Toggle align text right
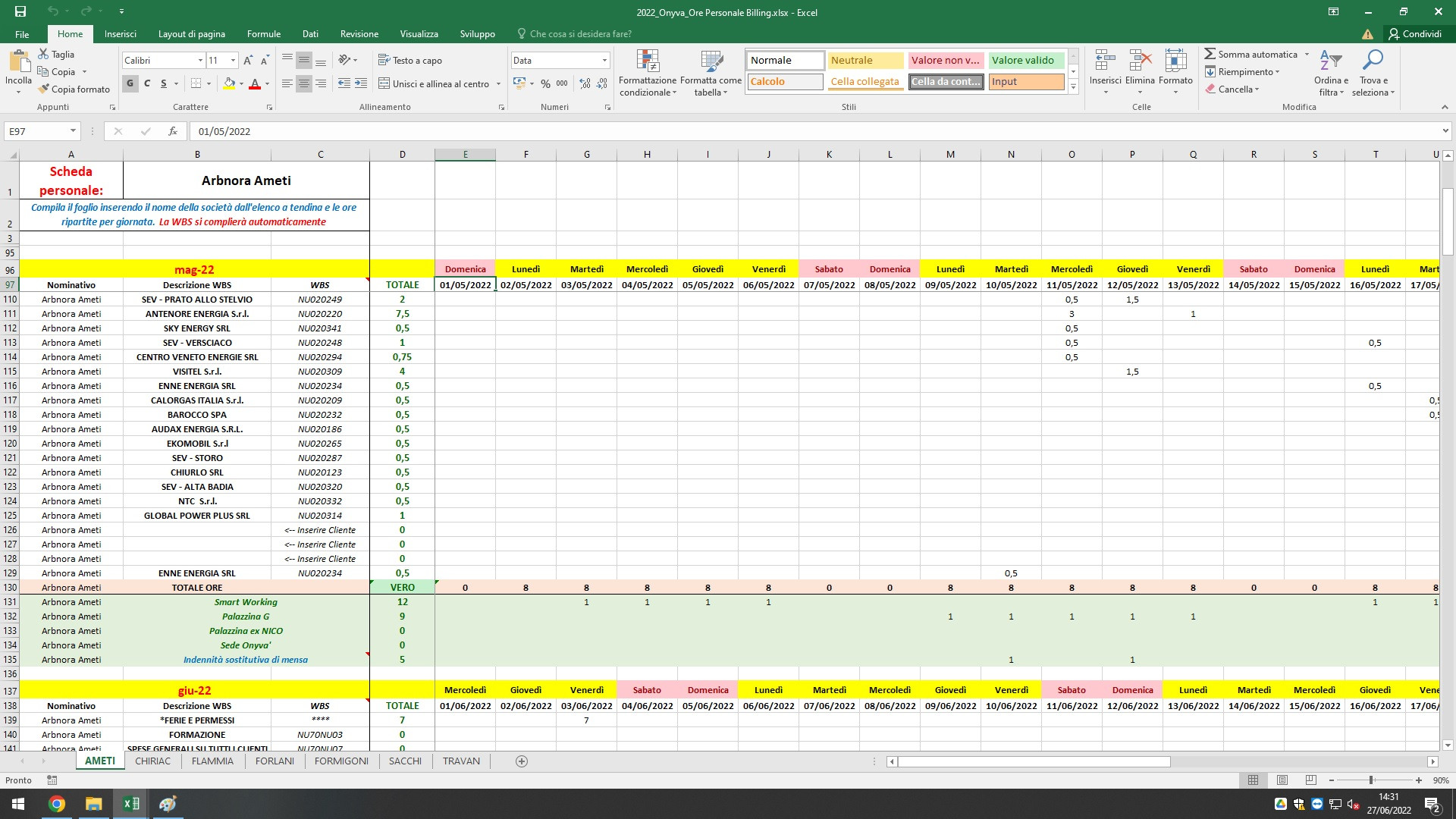Image resolution: width=1456 pixels, height=819 pixels. click(321, 83)
